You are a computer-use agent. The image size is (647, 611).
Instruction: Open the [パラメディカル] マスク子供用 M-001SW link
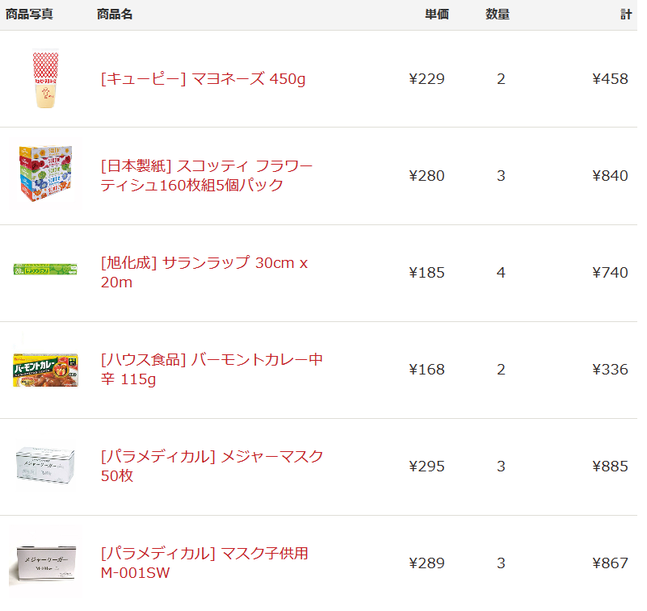pyautogui.click(x=204, y=563)
